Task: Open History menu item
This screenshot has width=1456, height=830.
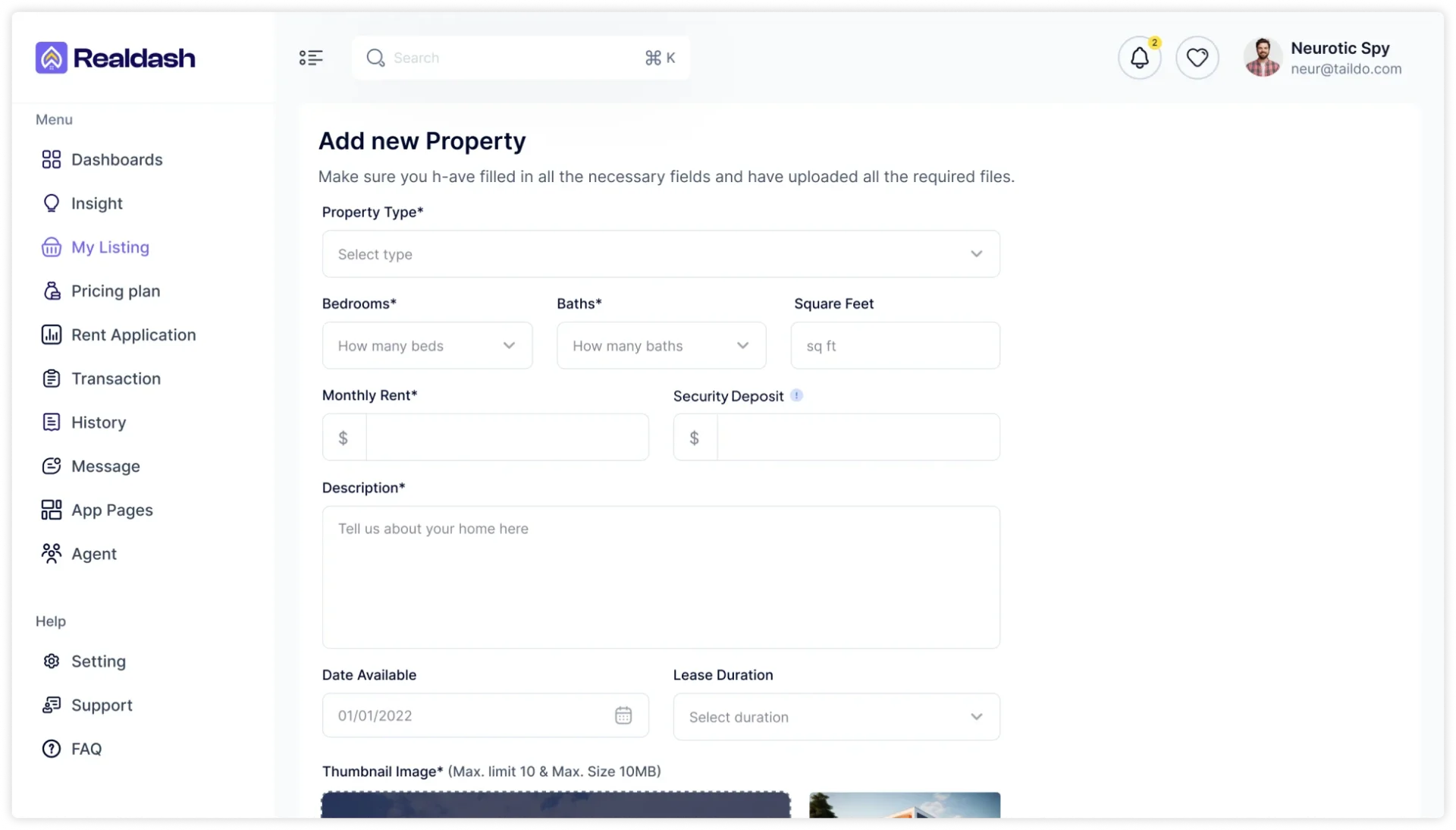Action: point(84,423)
